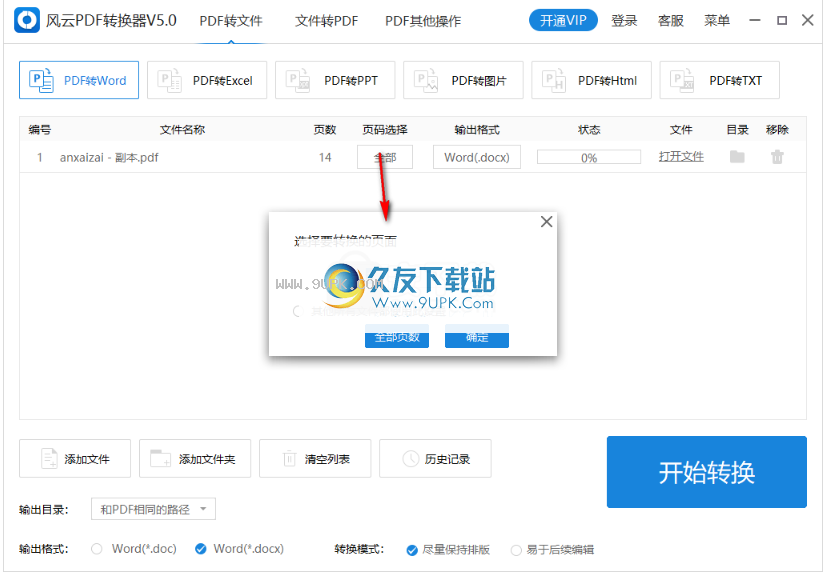Remove anxaizai file using trash icon
The width and height of the screenshot is (824, 573).
pyautogui.click(x=777, y=157)
